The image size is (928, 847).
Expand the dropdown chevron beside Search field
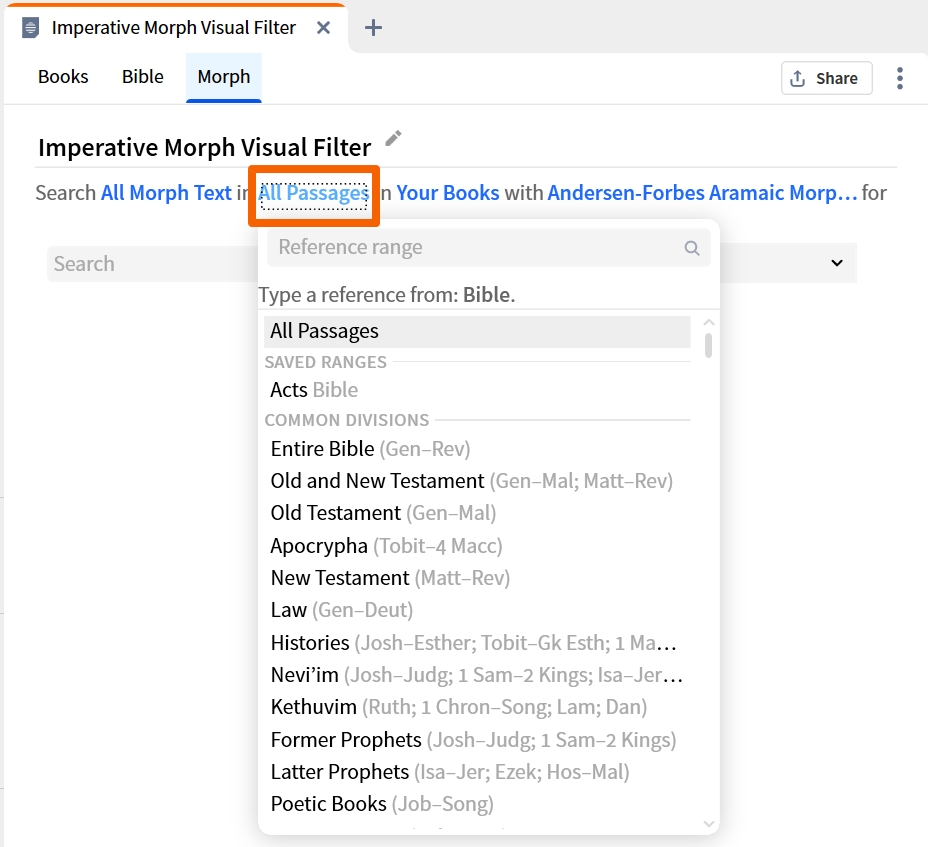(x=836, y=263)
